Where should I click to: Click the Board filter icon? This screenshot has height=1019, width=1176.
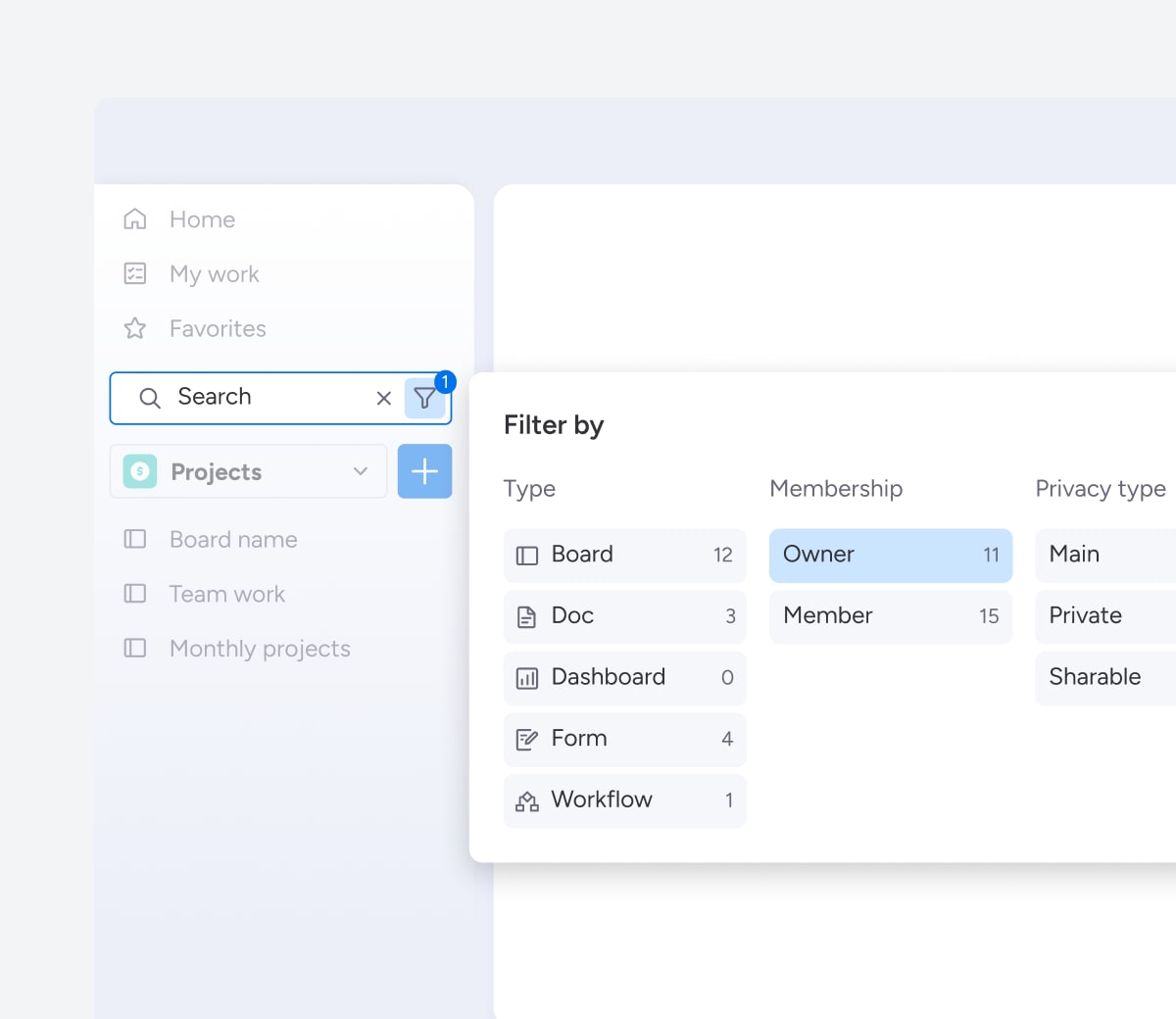[x=527, y=556]
